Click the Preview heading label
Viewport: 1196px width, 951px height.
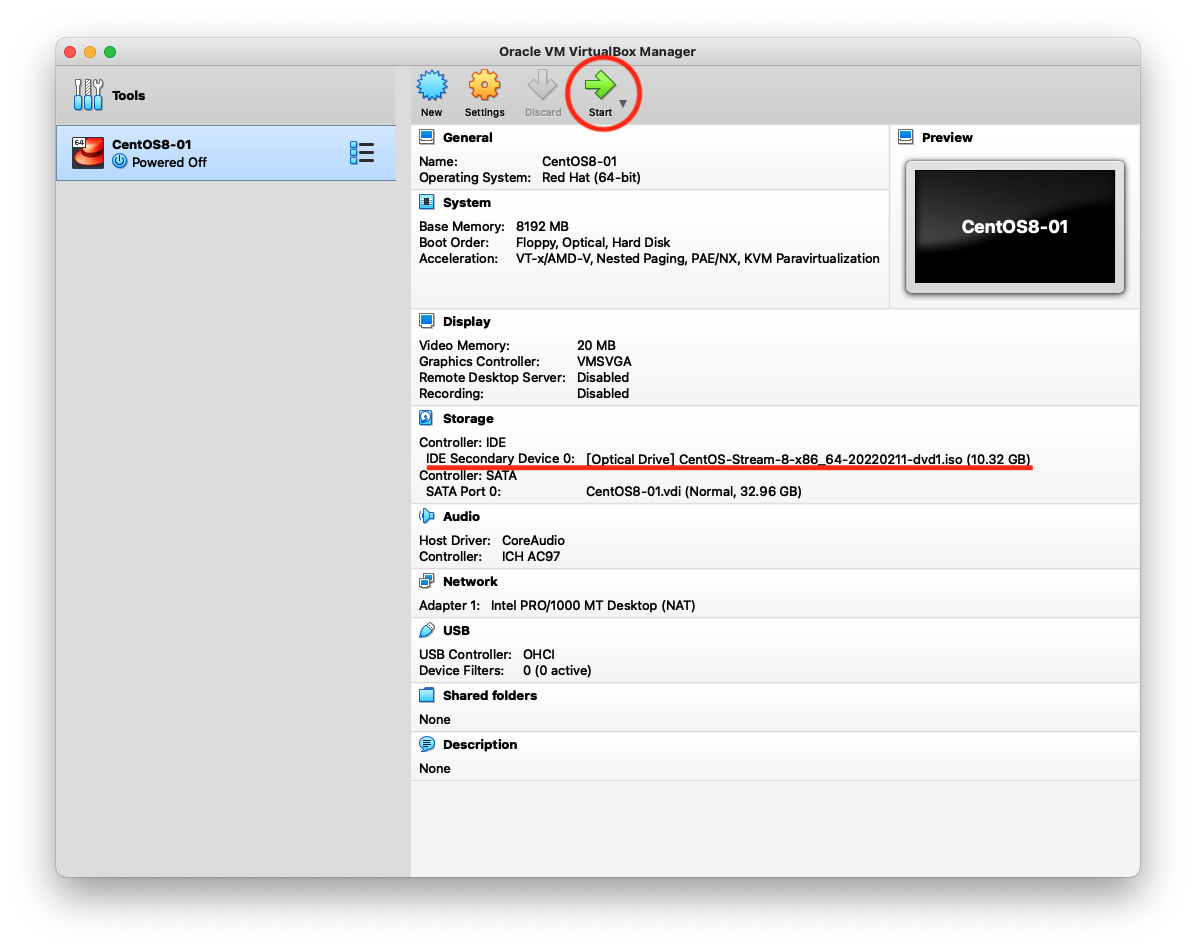click(947, 137)
